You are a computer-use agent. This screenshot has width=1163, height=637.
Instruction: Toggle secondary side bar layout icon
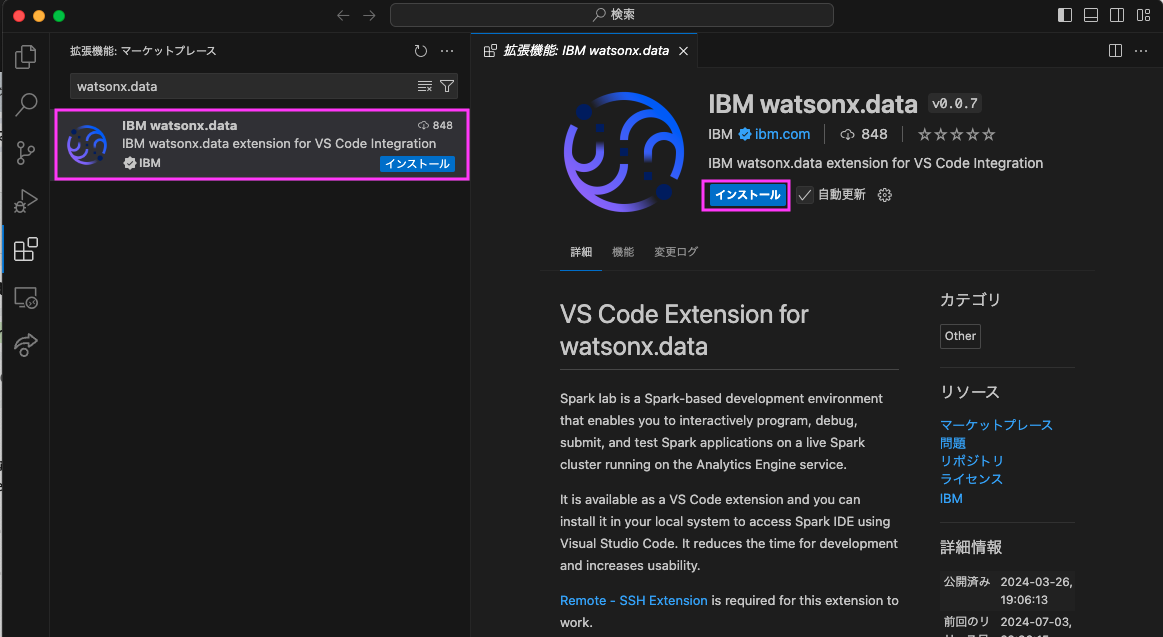pos(1116,15)
